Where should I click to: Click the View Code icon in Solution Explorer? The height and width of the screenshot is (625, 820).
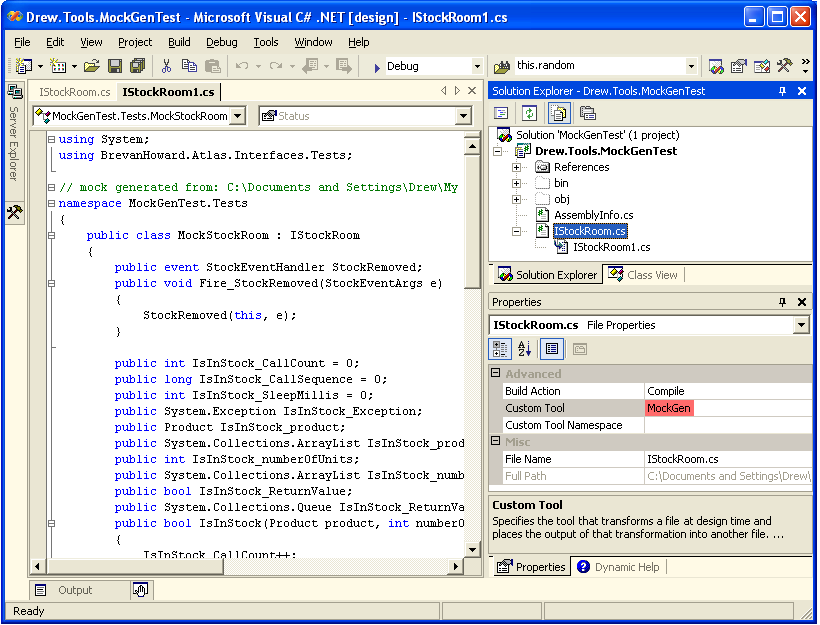pos(500,113)
